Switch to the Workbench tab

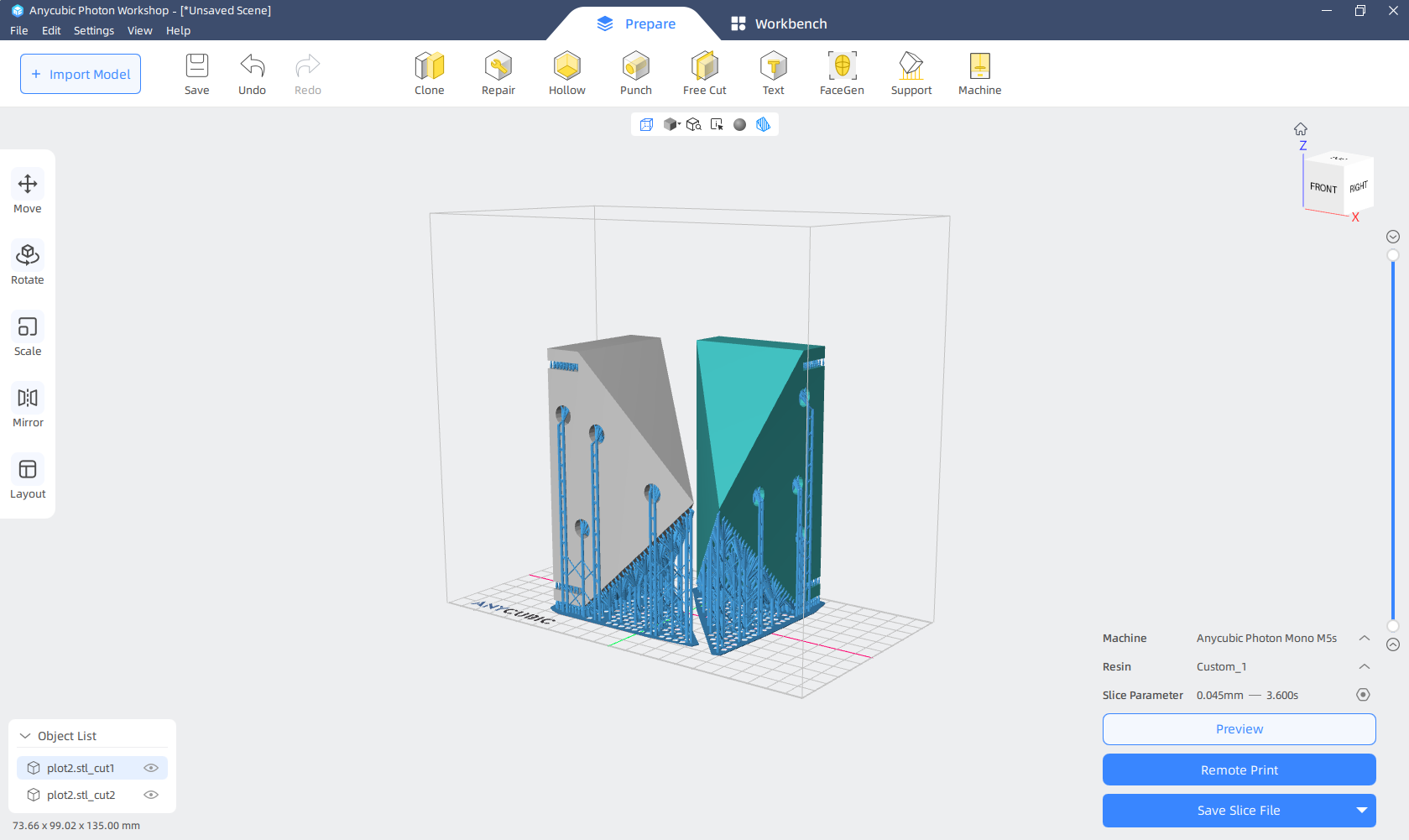(x=779, y=23)
